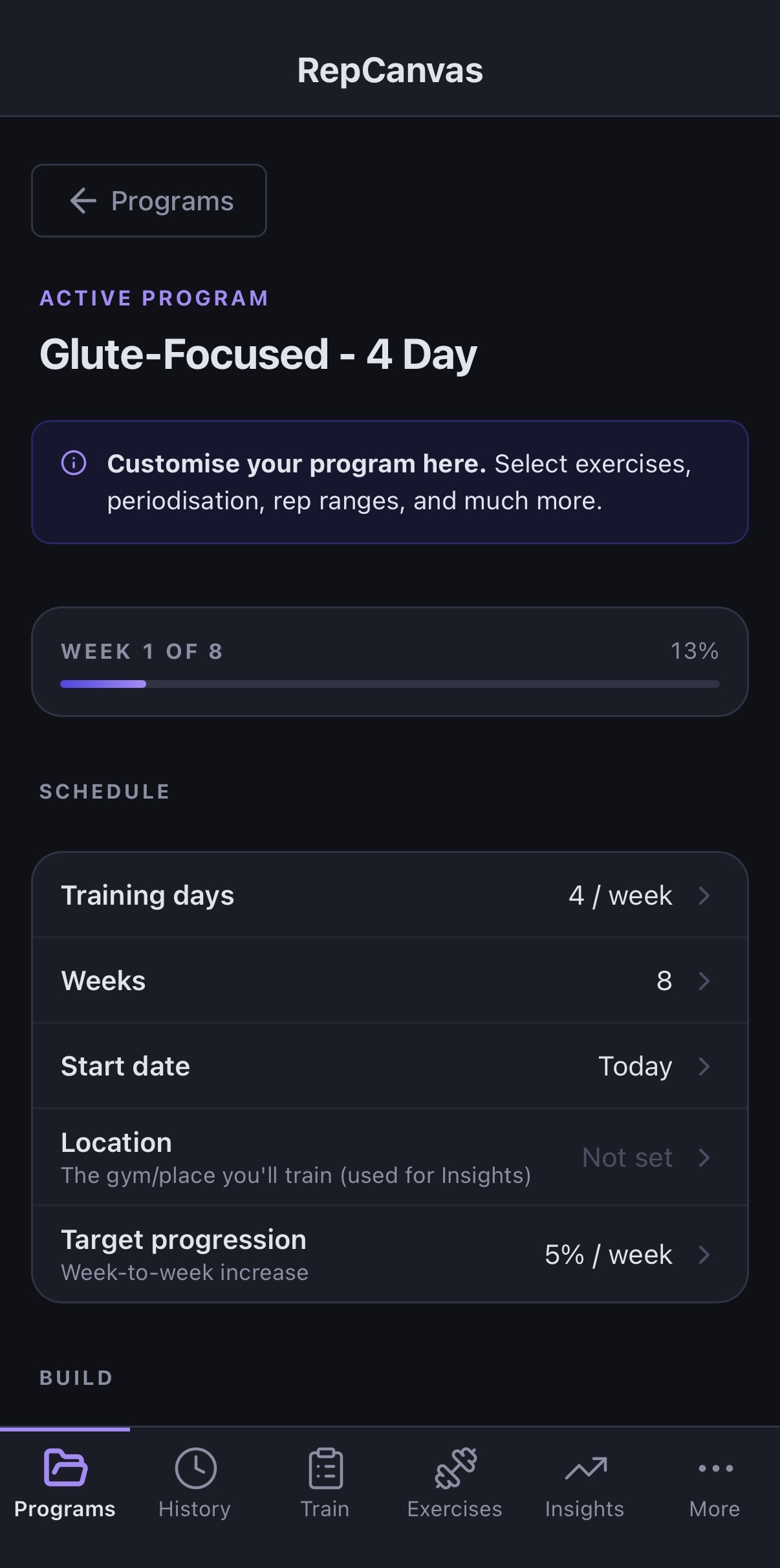Image resolution: width=780 pixels, height=1568 pixels.
Task: Click the back arrow beside Programs
Action: [83, 201]
